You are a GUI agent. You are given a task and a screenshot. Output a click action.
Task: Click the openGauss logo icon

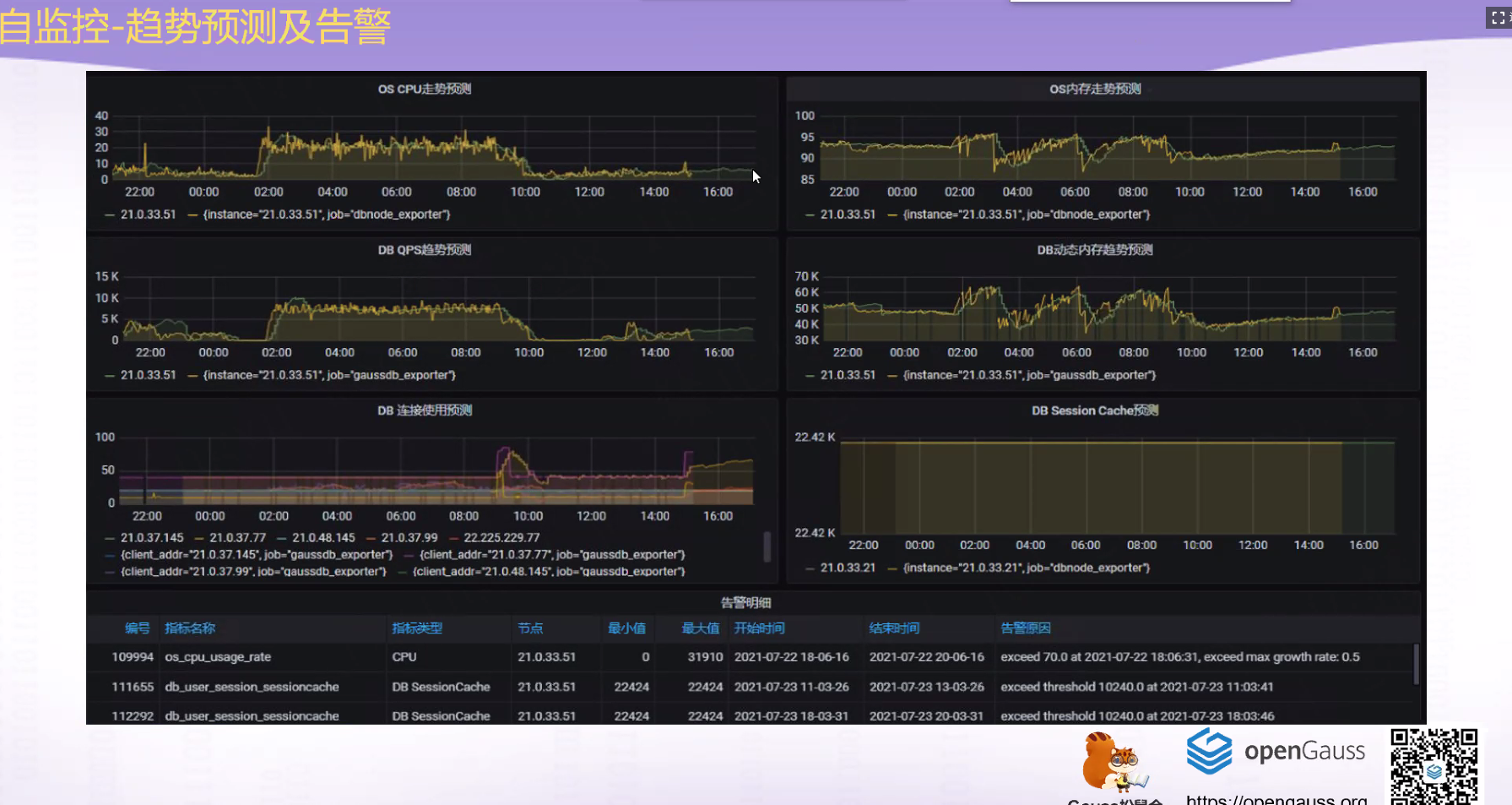[x=1210, y=751]
